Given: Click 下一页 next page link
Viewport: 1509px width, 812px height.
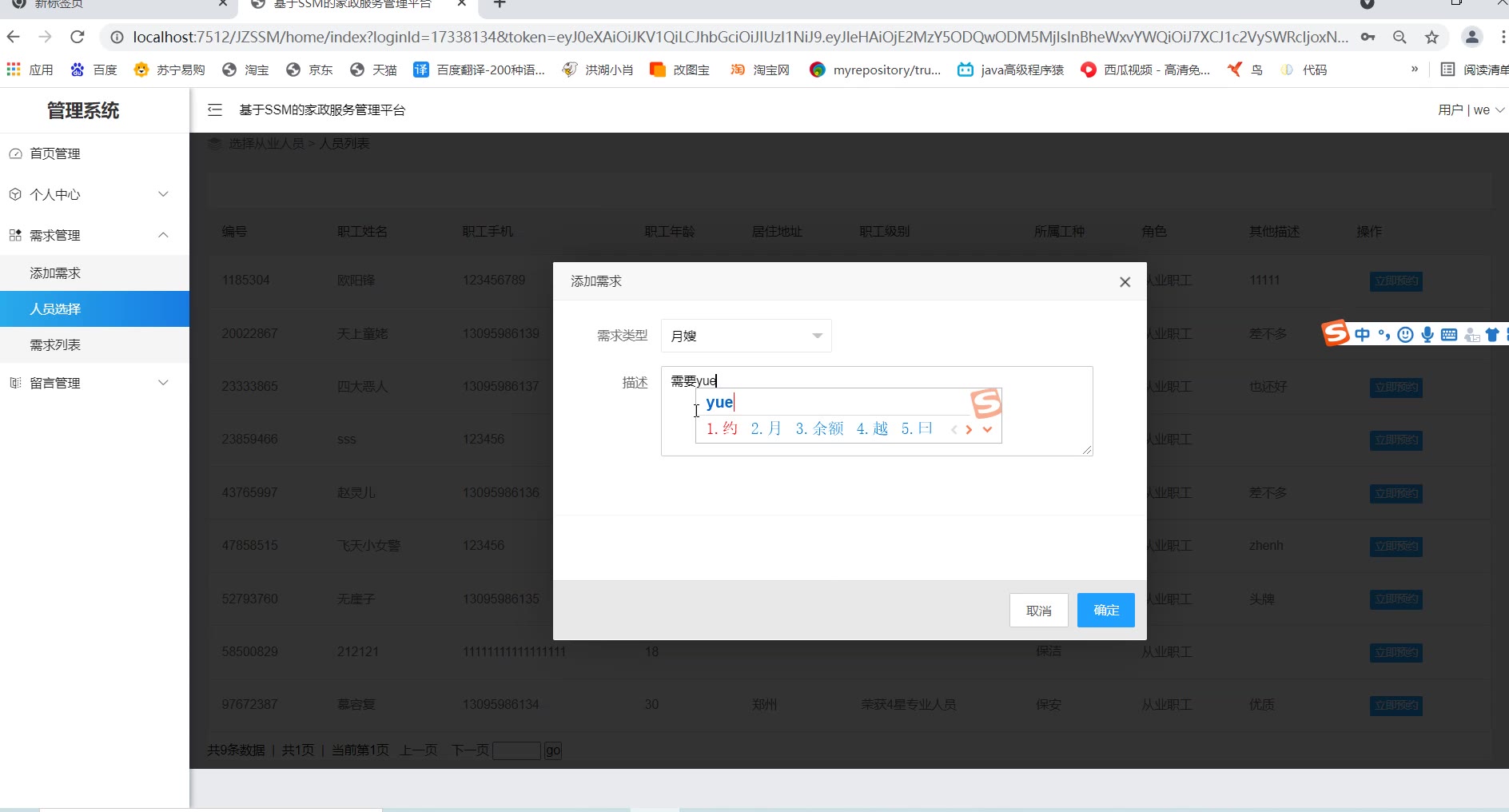Looking at the screenshot, I should tap(470, 750).
